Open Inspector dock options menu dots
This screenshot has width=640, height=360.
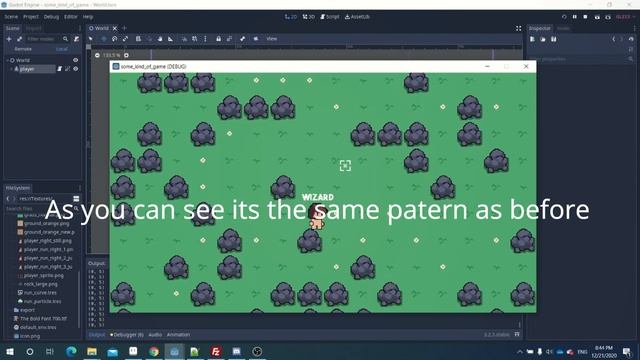point(634,29)
